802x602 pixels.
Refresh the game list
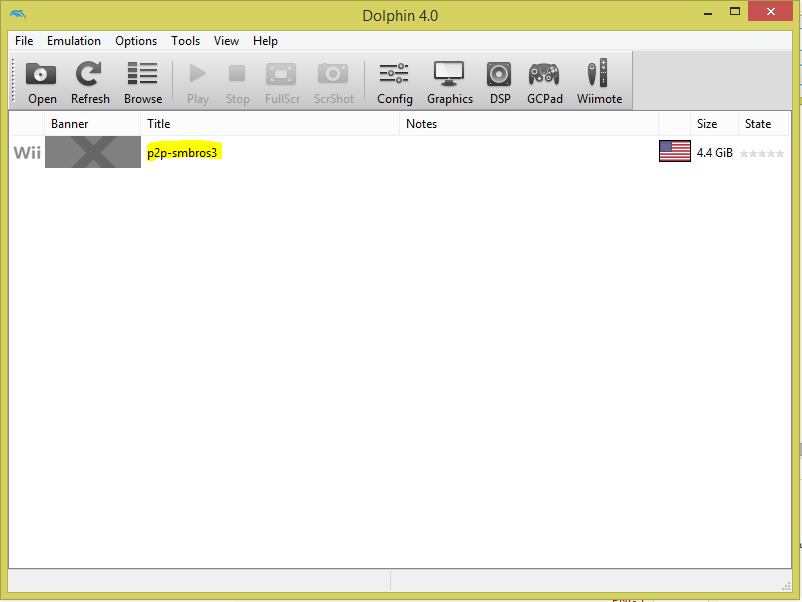[x=90, y=82]
